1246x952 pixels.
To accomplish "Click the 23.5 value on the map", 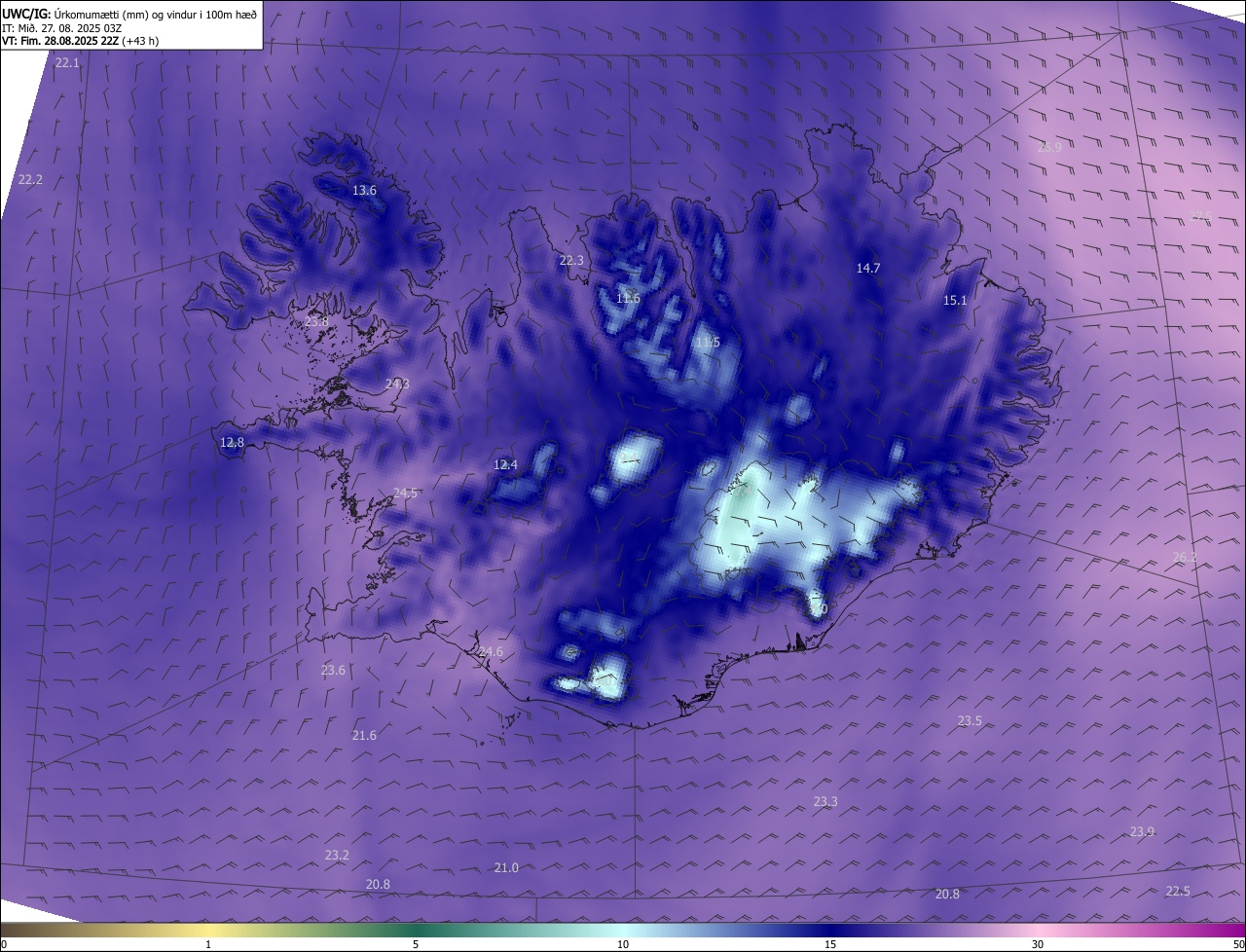I will [970, 721].
